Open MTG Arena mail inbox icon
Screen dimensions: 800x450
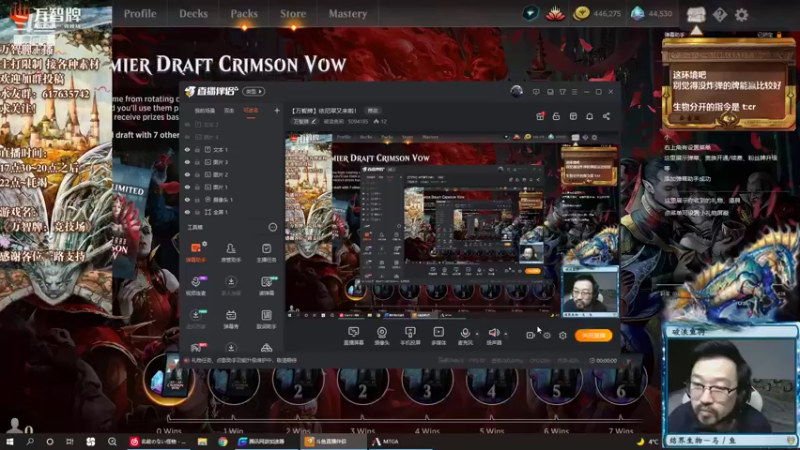tap(696, 14)
